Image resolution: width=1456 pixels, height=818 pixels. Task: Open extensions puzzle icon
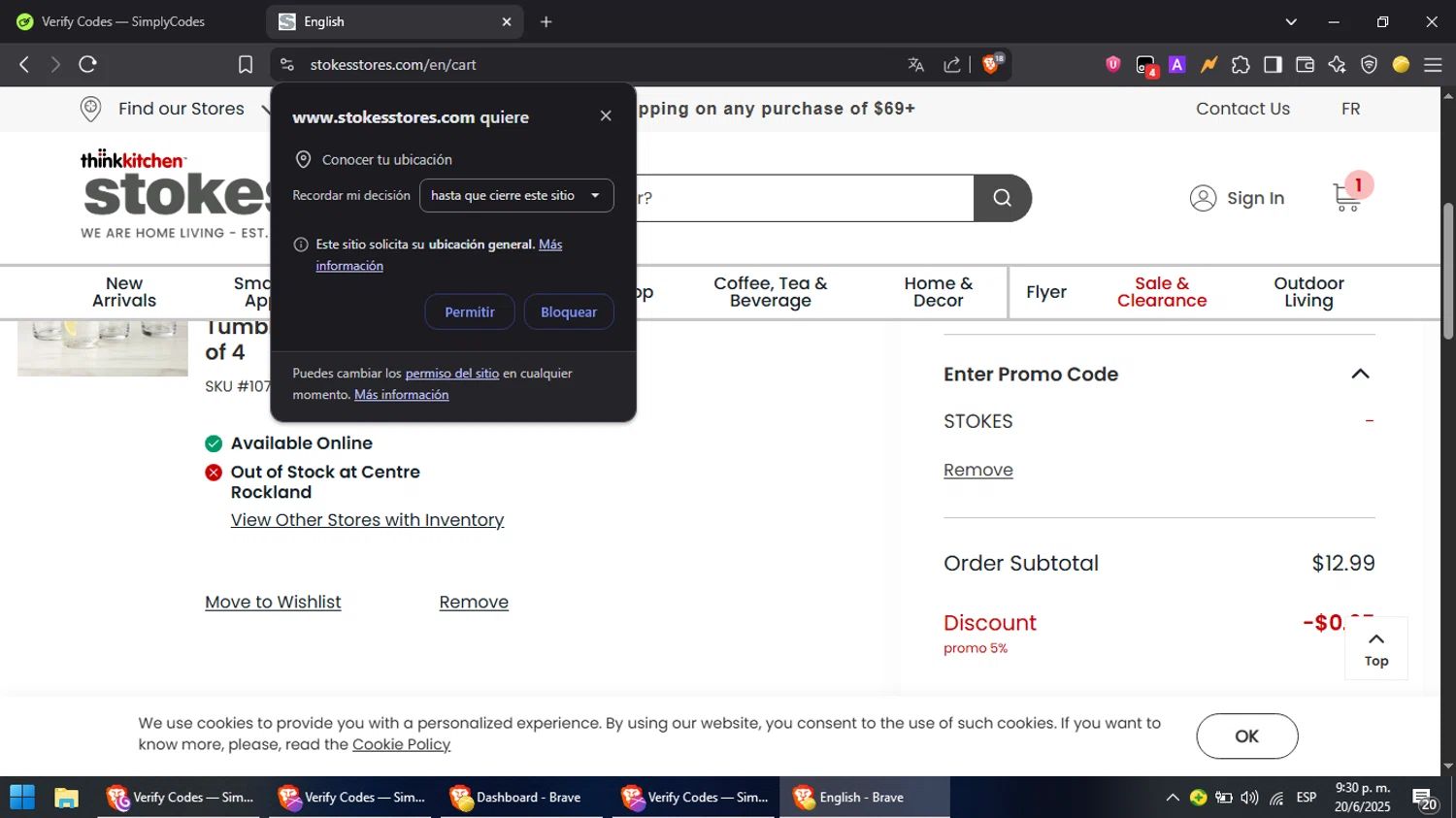point(1241,64)
